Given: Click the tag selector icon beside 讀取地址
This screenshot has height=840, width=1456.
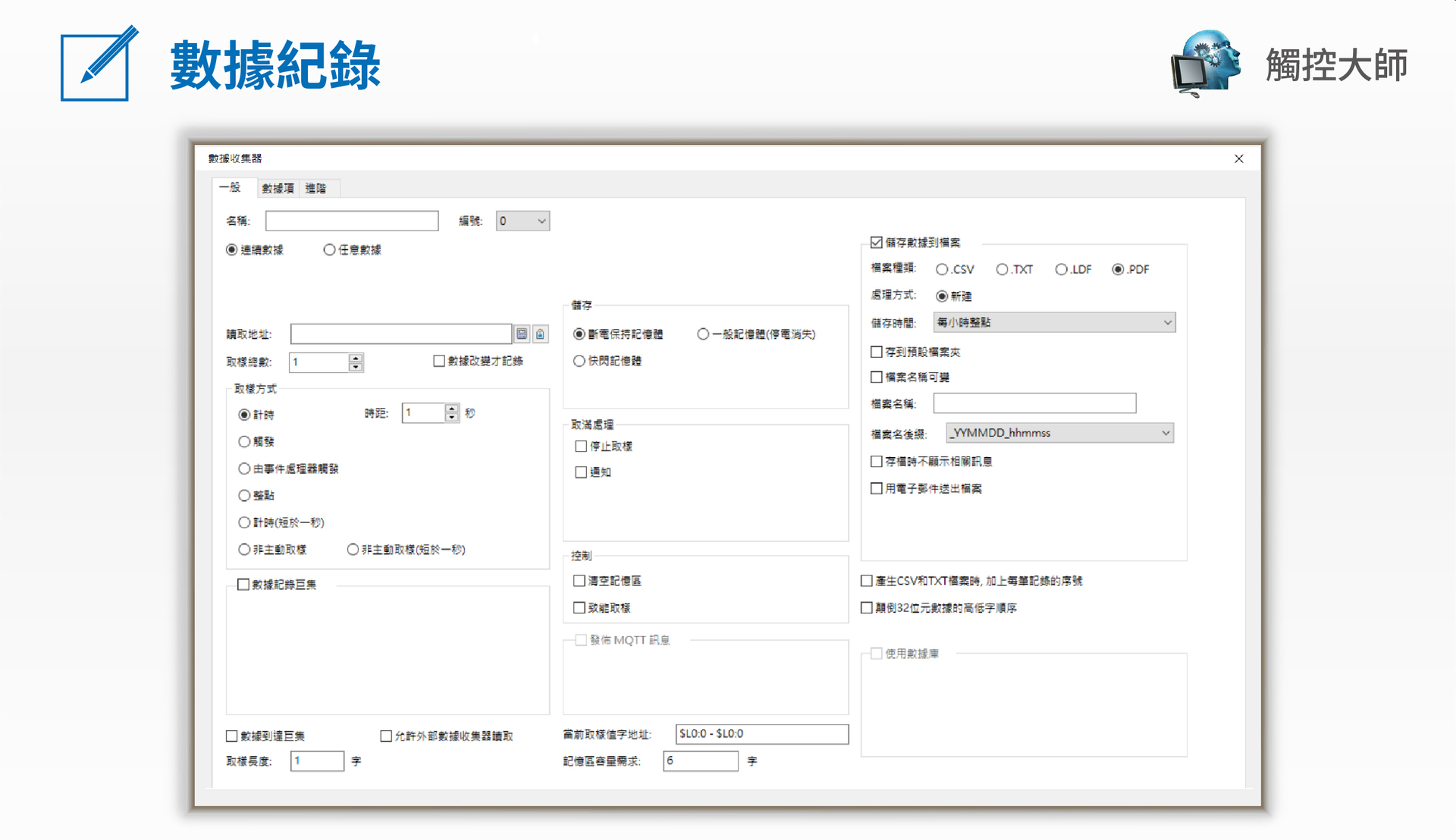Looking at the screenshot, I should click(x=540, y=334).
